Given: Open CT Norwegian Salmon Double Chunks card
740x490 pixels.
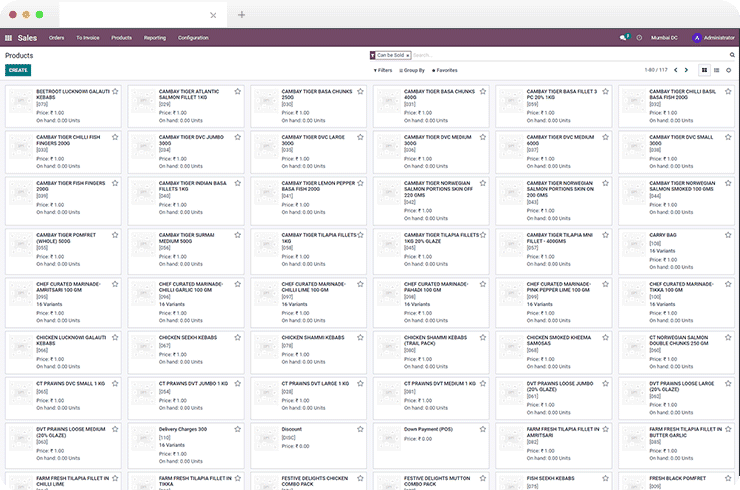Looking at the screenshot, I should [x=676, y=352].
